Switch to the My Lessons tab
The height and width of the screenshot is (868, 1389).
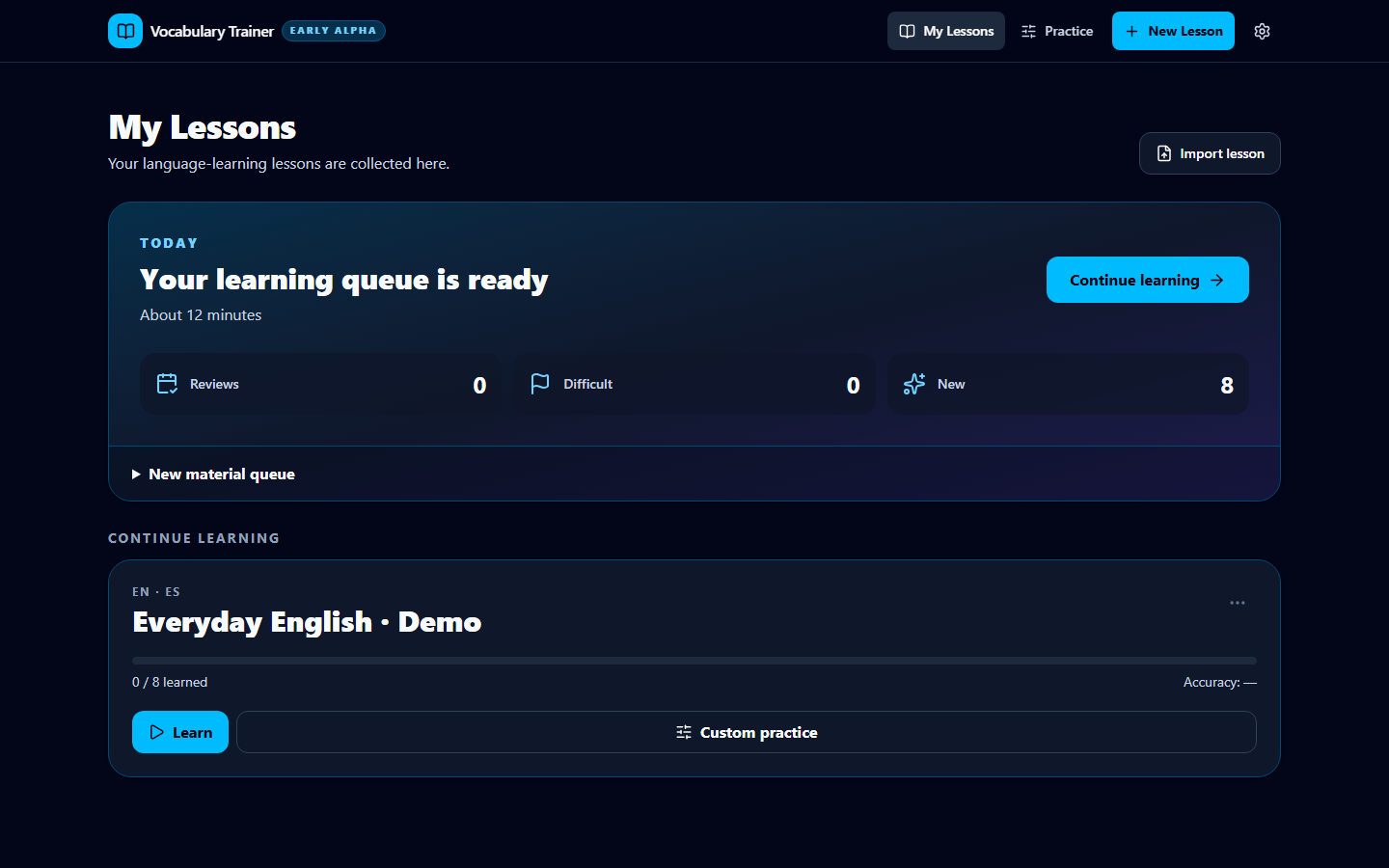tap(946, 31)
